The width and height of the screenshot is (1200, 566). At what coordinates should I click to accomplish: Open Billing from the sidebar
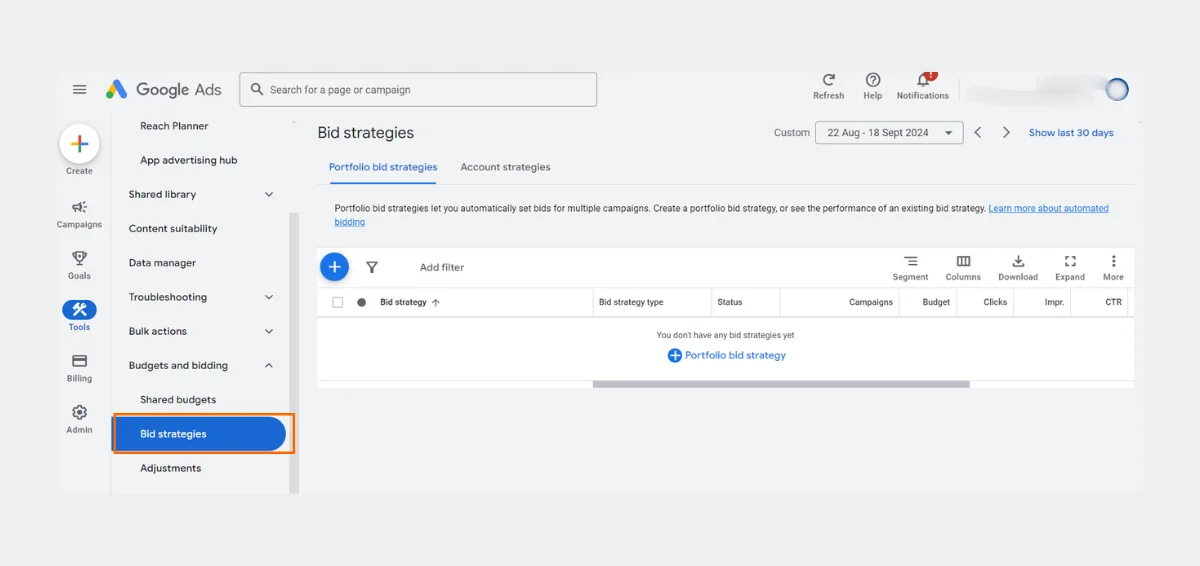coord(79,368)
